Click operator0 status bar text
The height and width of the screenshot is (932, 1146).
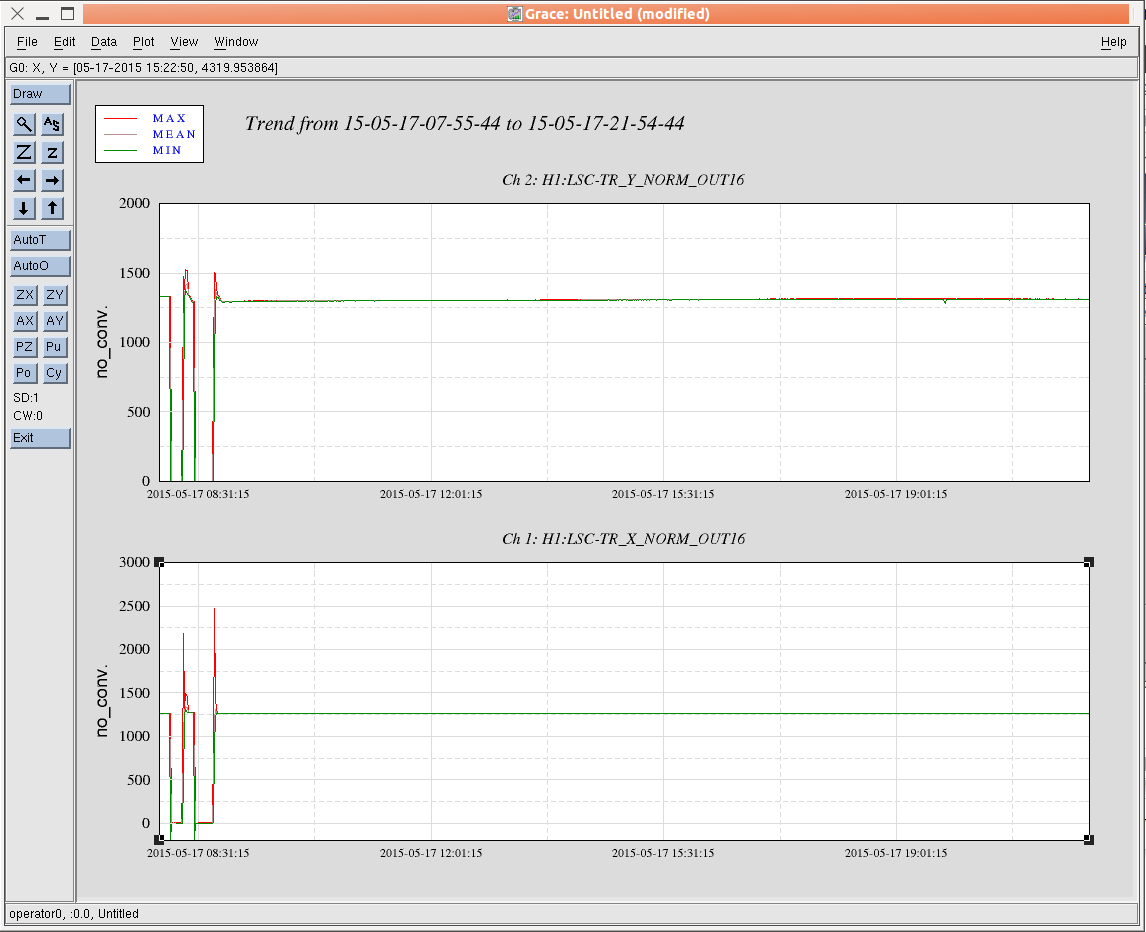[74, 914]
